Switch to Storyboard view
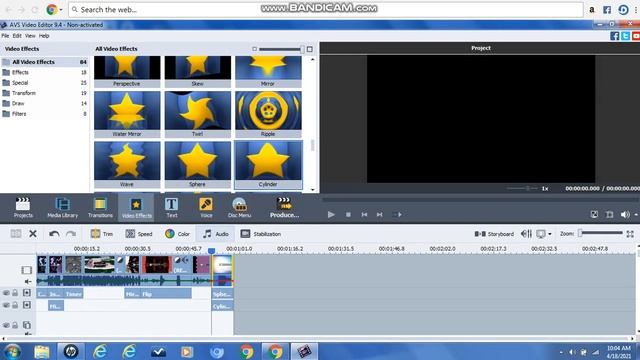 pos(494,234)
